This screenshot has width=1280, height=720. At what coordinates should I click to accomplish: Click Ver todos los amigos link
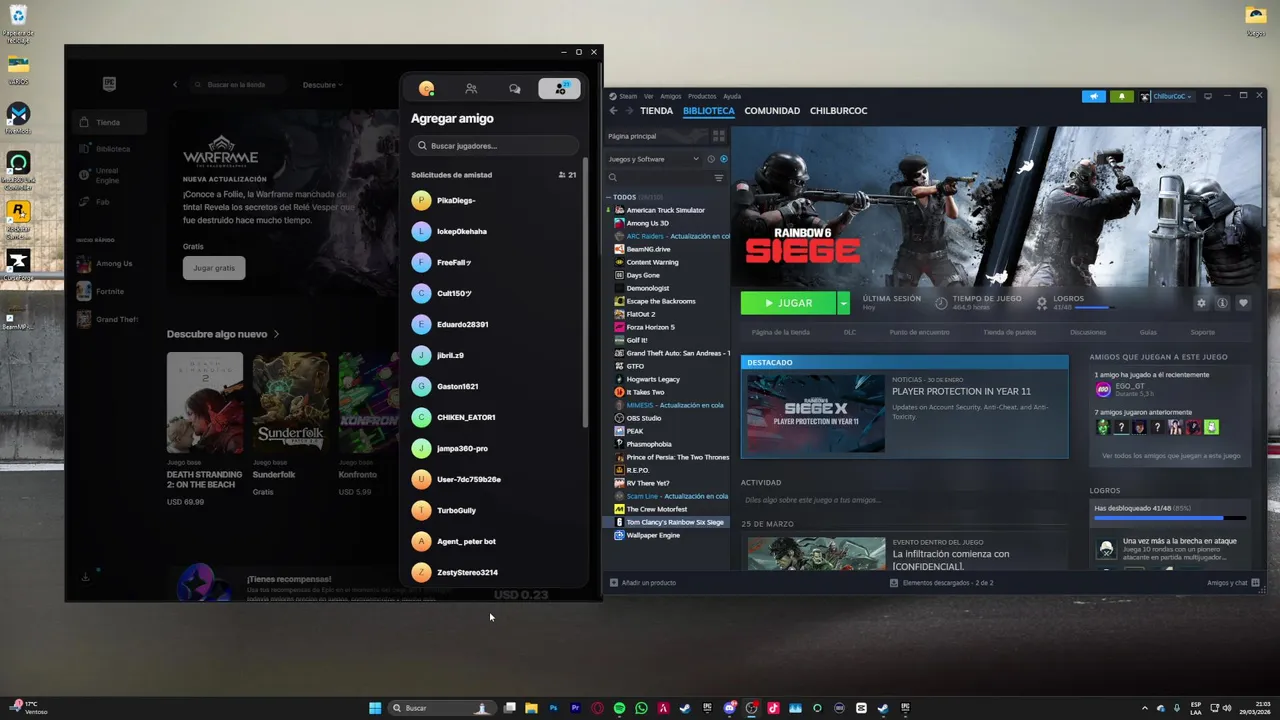pos(1170,455)
